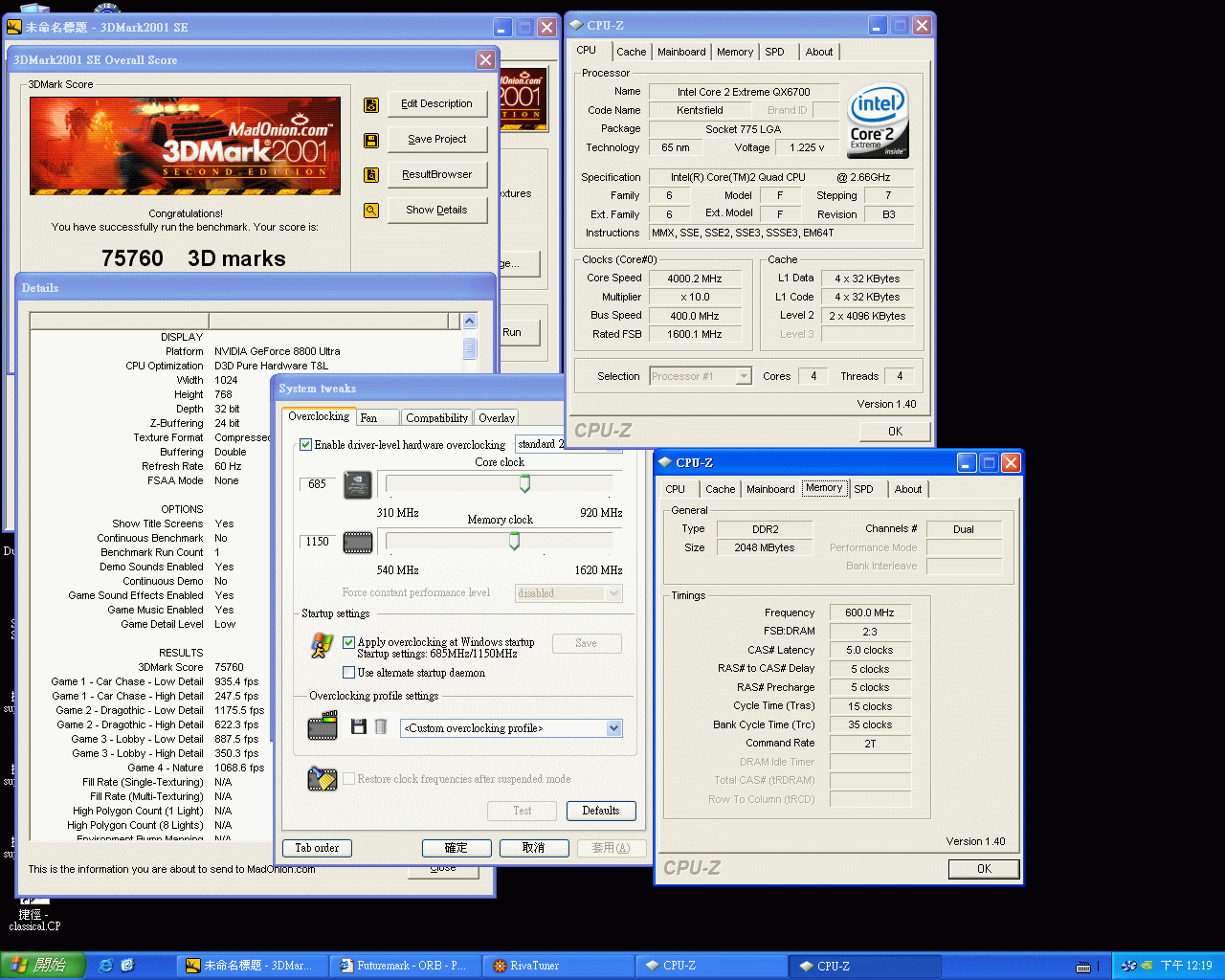Click the Core clock slider handle
1225x980 pixels.
pos(524,484)
